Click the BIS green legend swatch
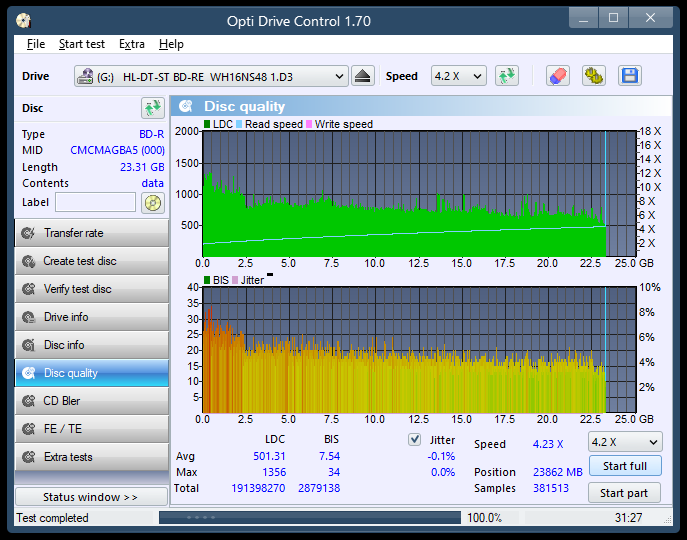This screenshot has width=687, height=540. tap(207, 280)
